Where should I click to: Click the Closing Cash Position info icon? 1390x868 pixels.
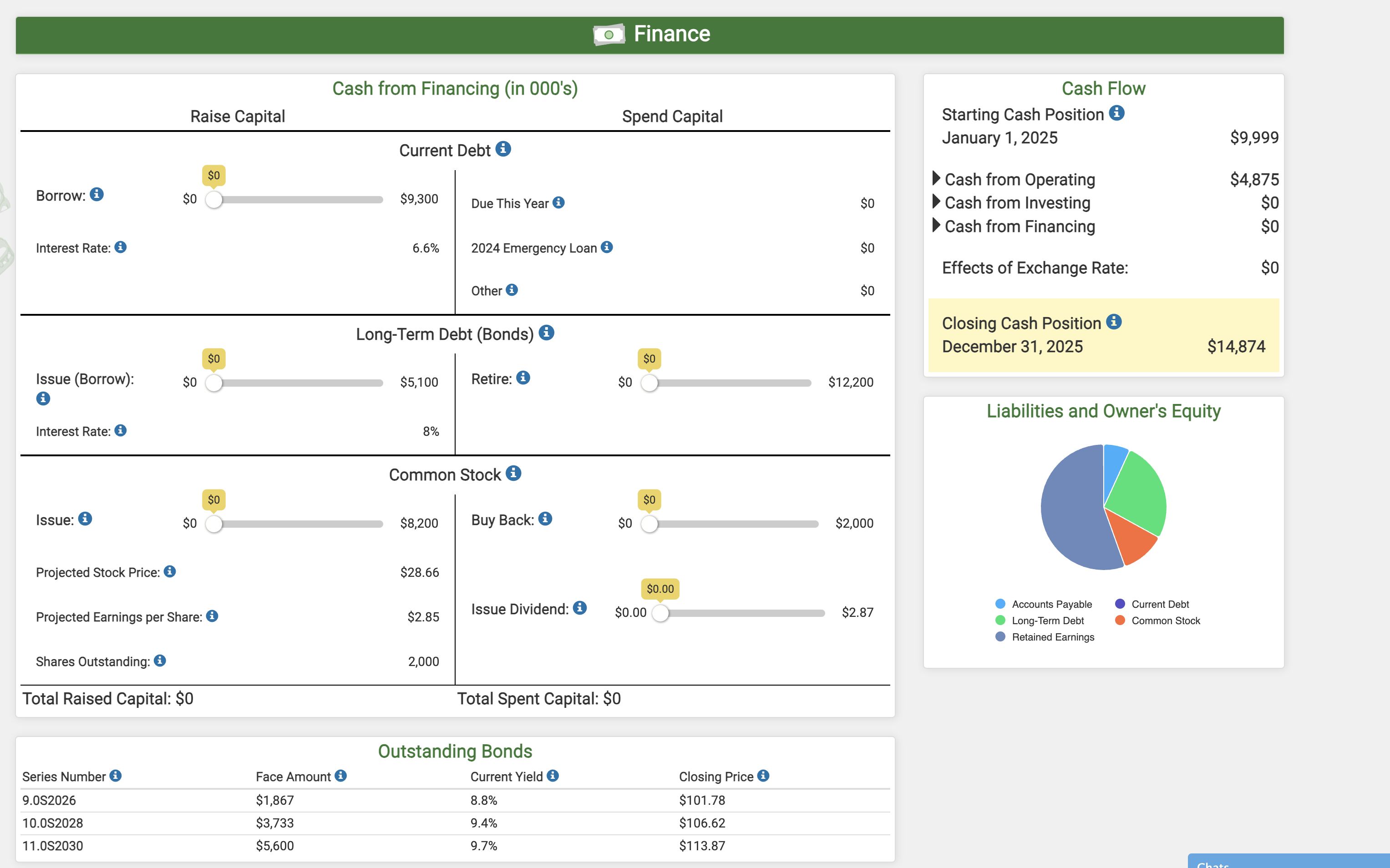[x=1114, y=322]
